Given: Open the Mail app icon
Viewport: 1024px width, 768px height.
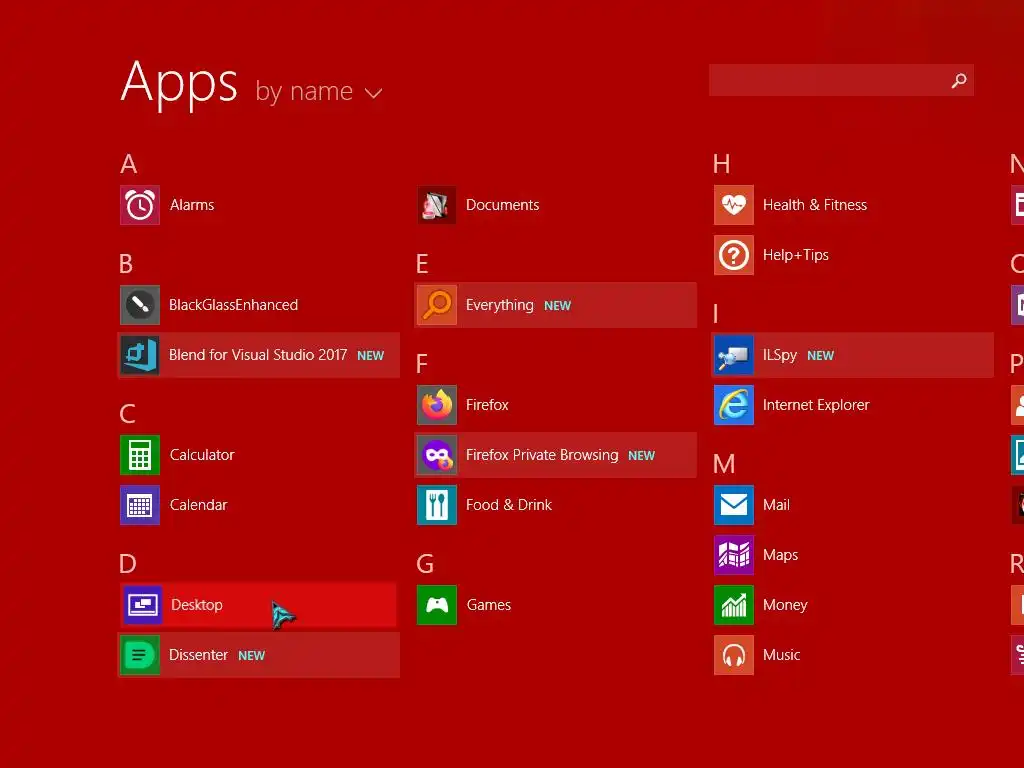Looking at the screenshot, I should click(x=734, y=505).
